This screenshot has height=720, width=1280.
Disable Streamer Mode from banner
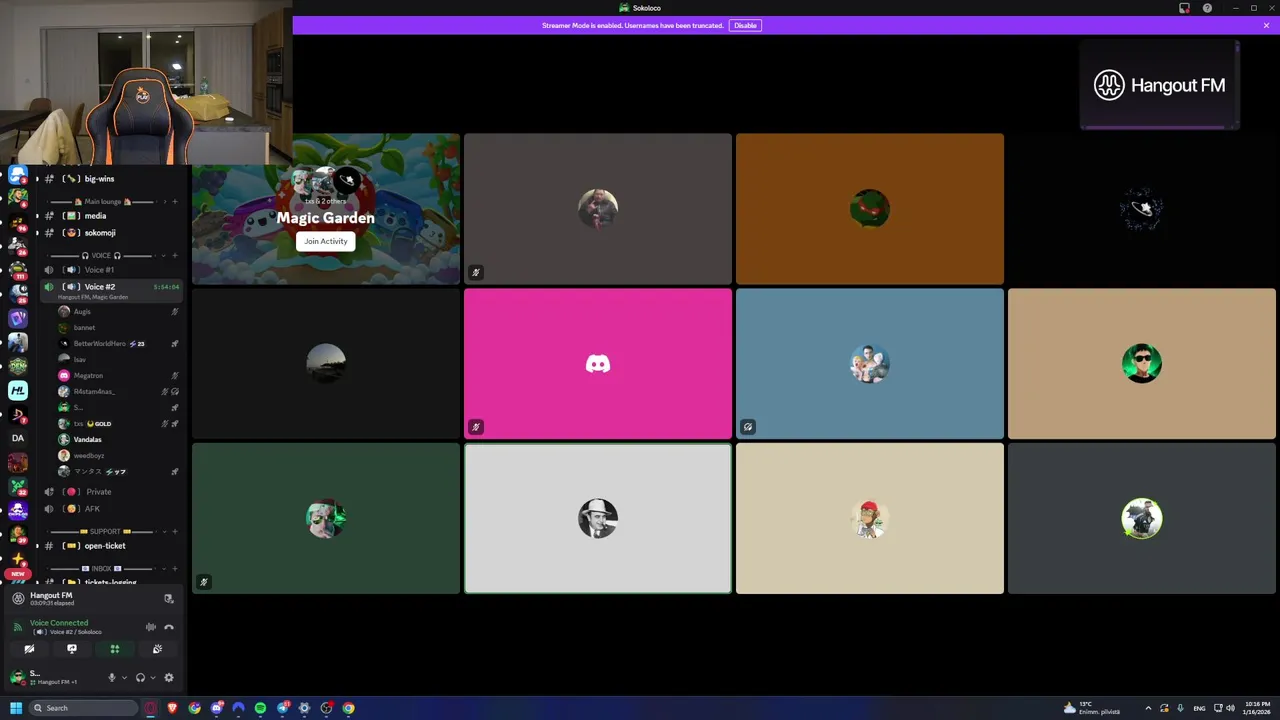(745, 25)
